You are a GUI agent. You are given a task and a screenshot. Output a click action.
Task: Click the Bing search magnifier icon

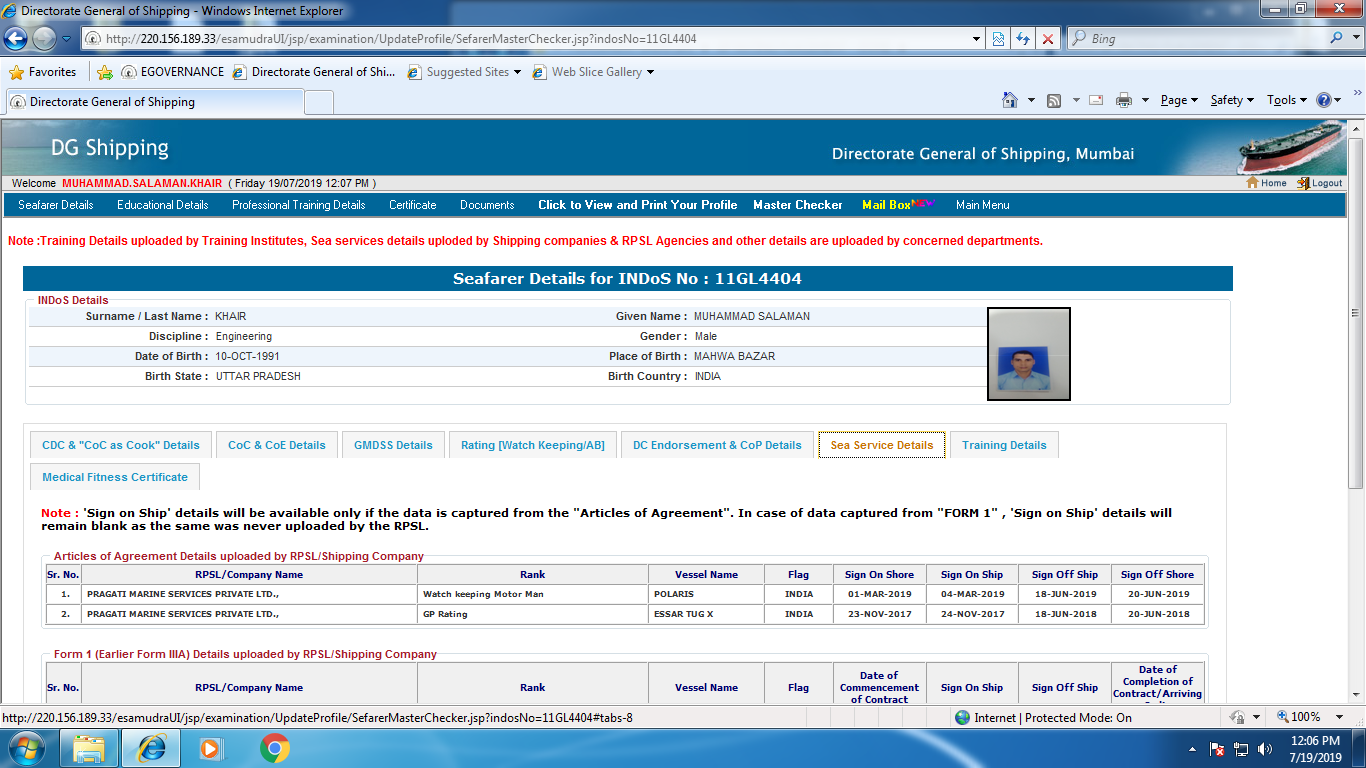click(1338, 39)
